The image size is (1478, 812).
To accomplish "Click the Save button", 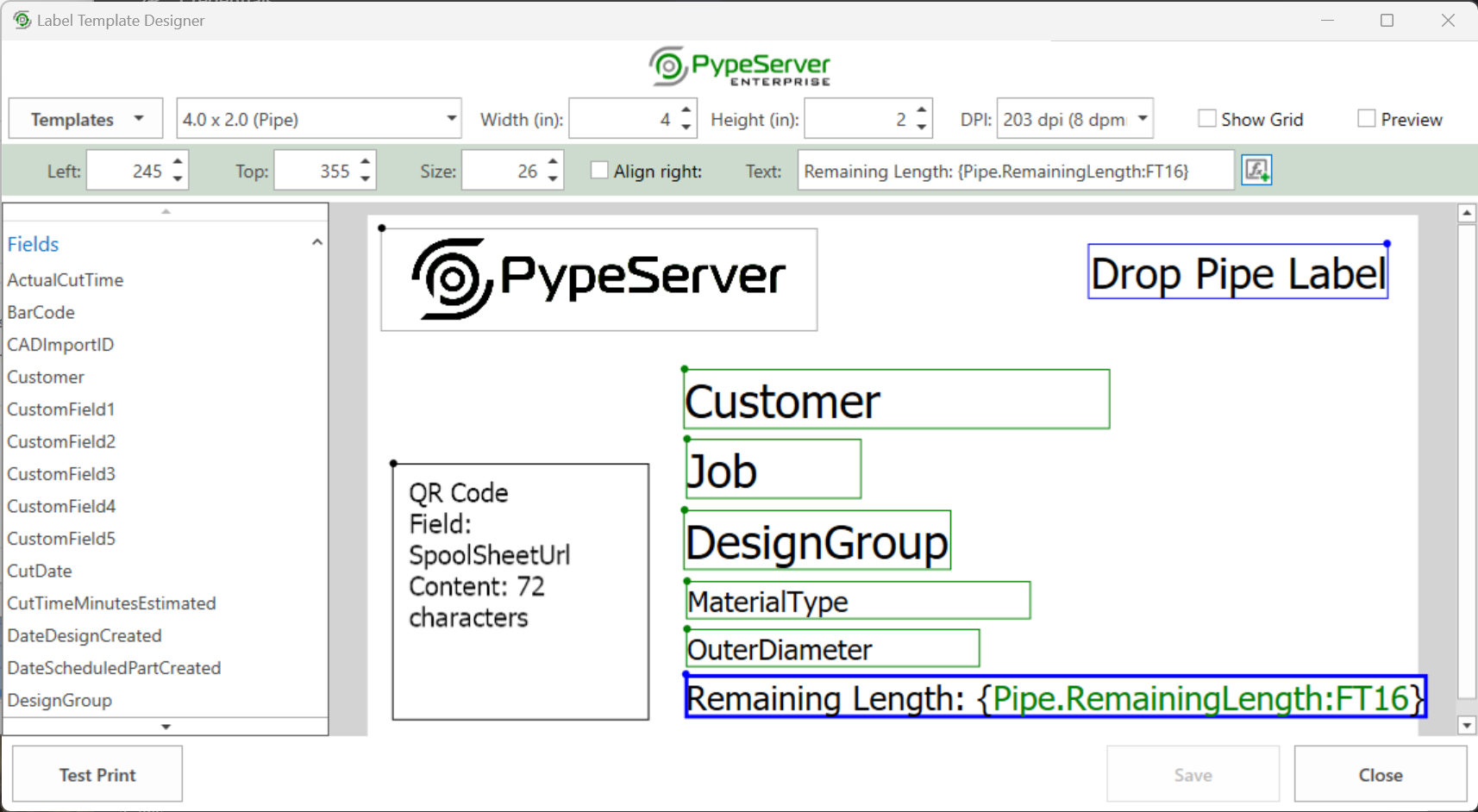I will tap(1193, 775).
